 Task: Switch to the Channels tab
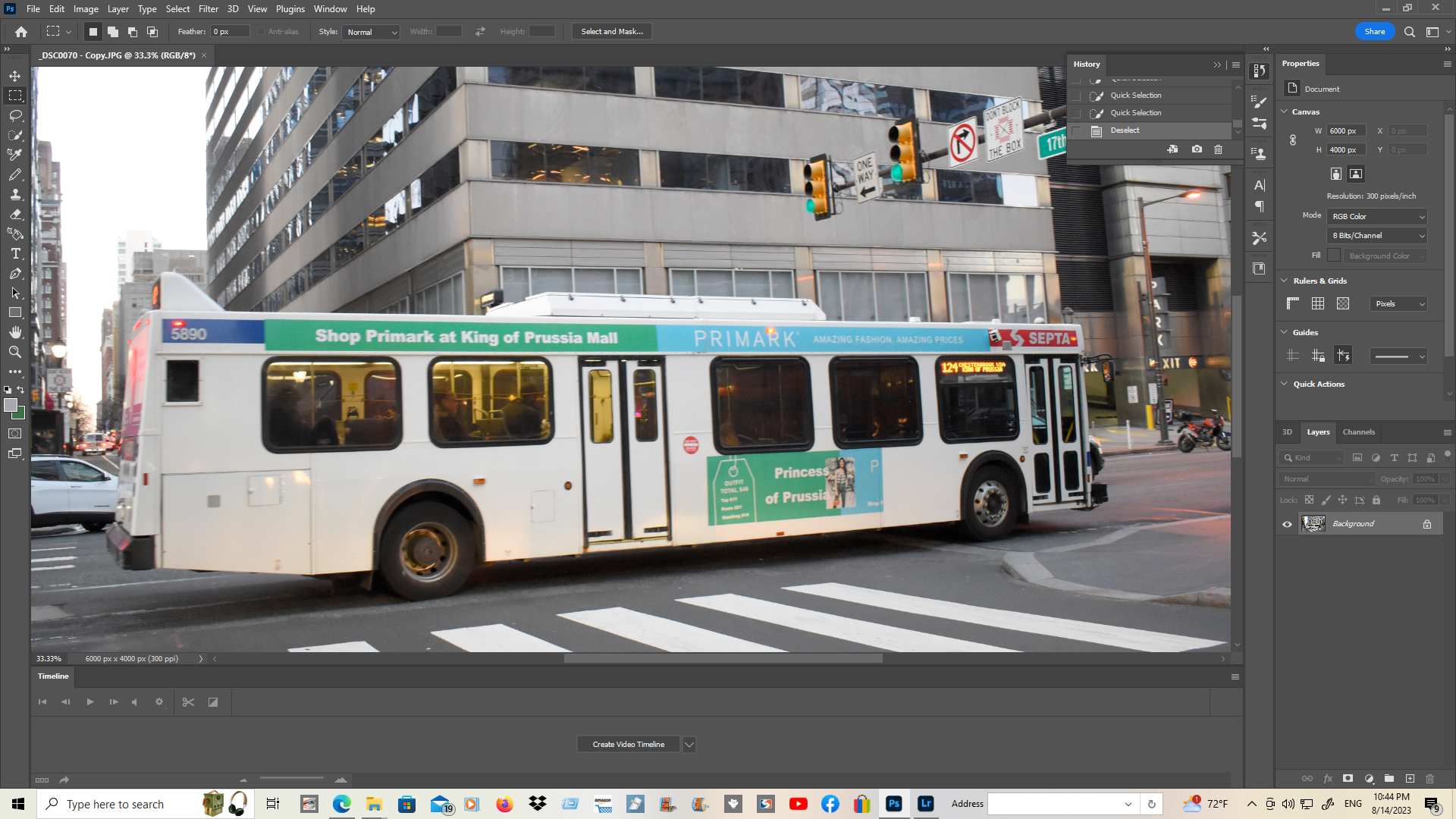click(1359, 432)
